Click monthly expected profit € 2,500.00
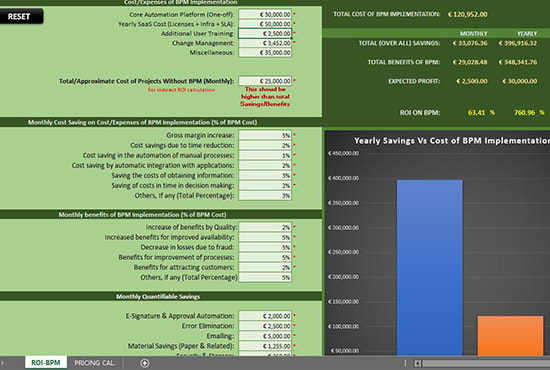The image size is (550, 370). click(471, 81)
